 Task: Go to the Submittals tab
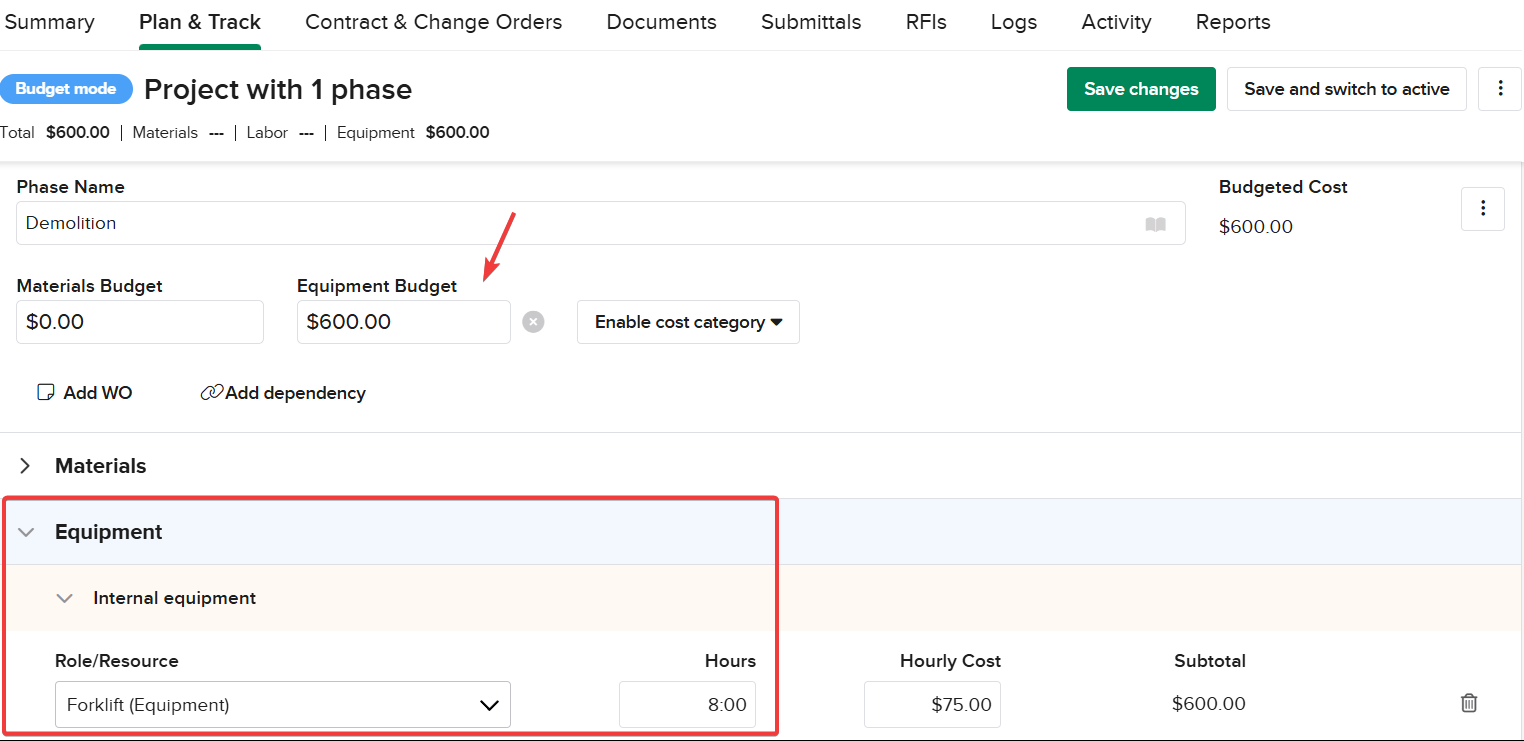[x=810, y=22]
